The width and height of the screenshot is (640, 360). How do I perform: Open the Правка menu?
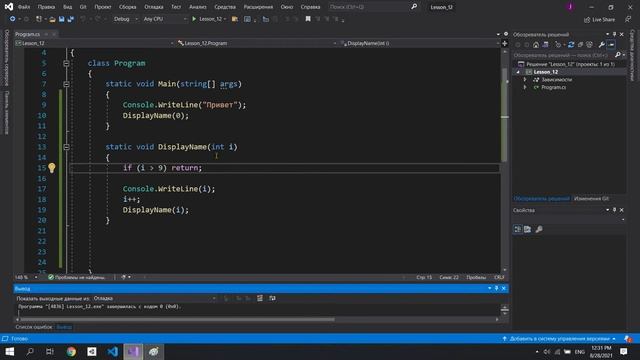pyautogui.click(x=46, y=7)
